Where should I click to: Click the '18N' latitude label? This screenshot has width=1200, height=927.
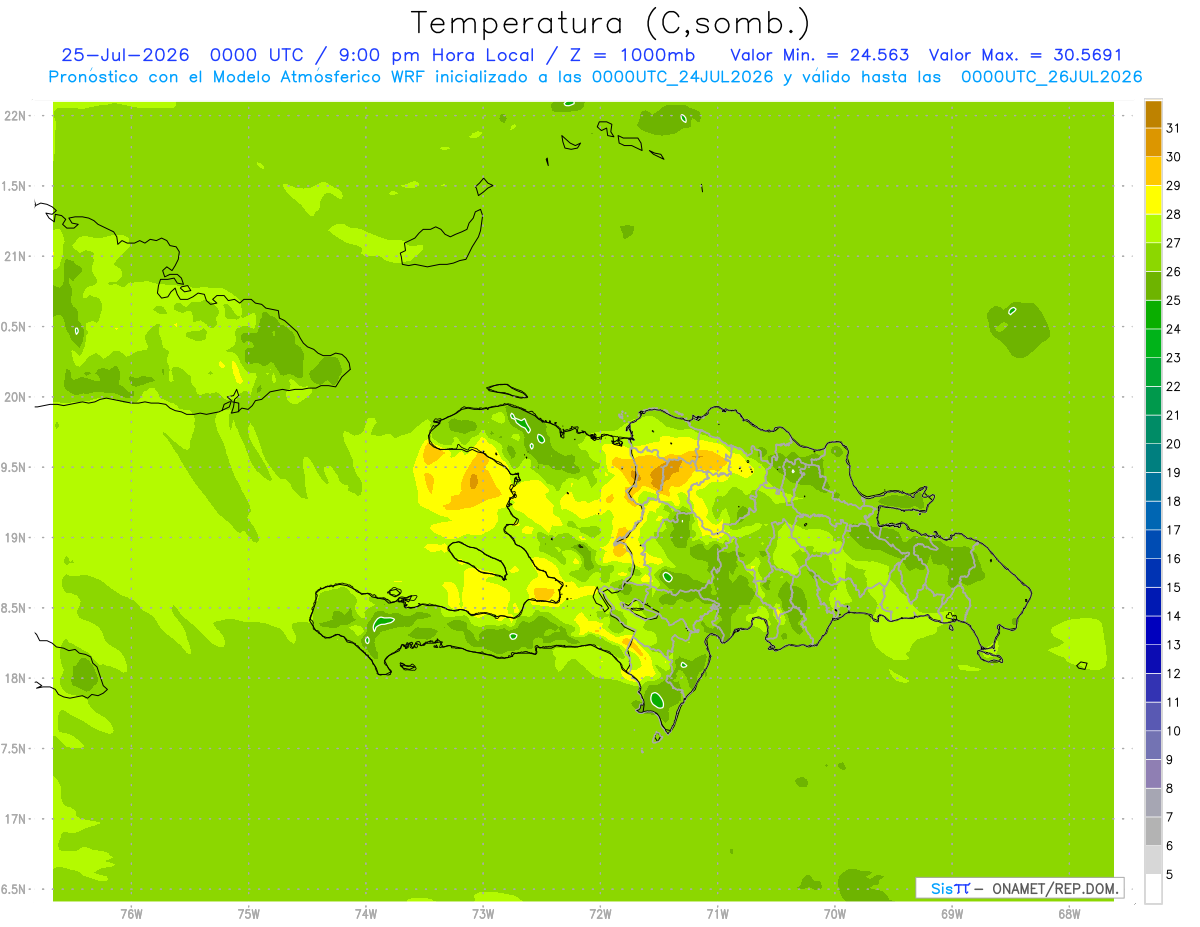(x=16, y=679)
